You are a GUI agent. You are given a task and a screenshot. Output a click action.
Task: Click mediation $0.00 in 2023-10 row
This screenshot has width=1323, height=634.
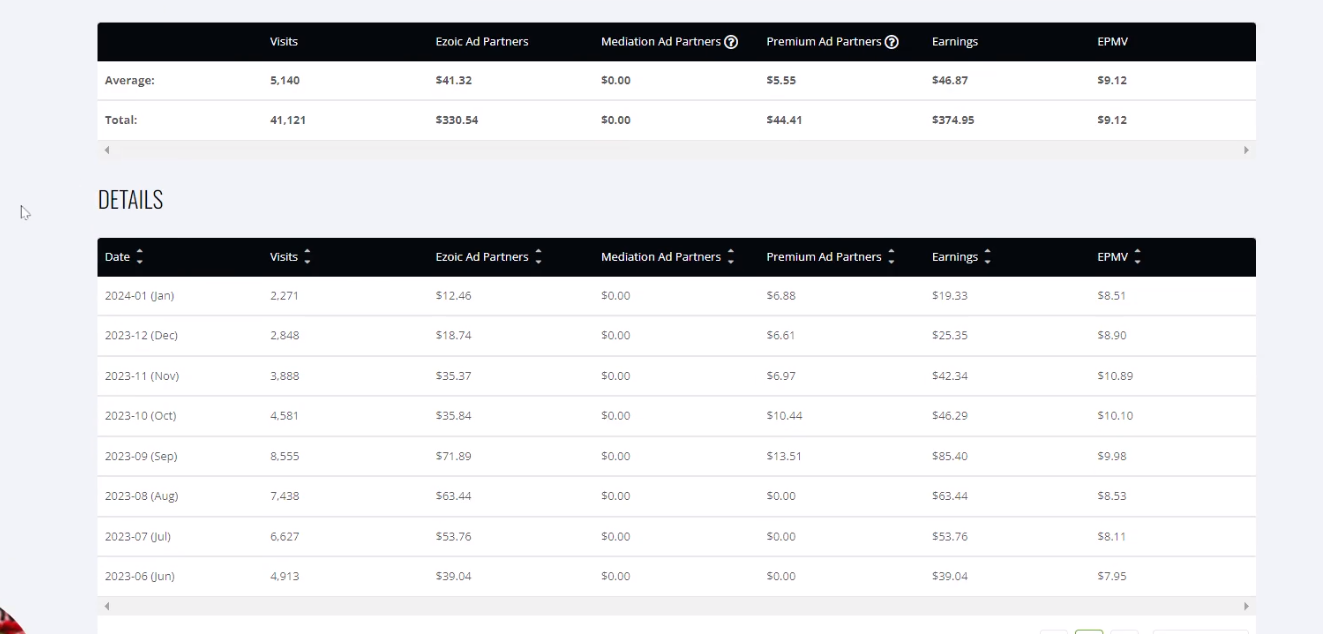point(616,416)
